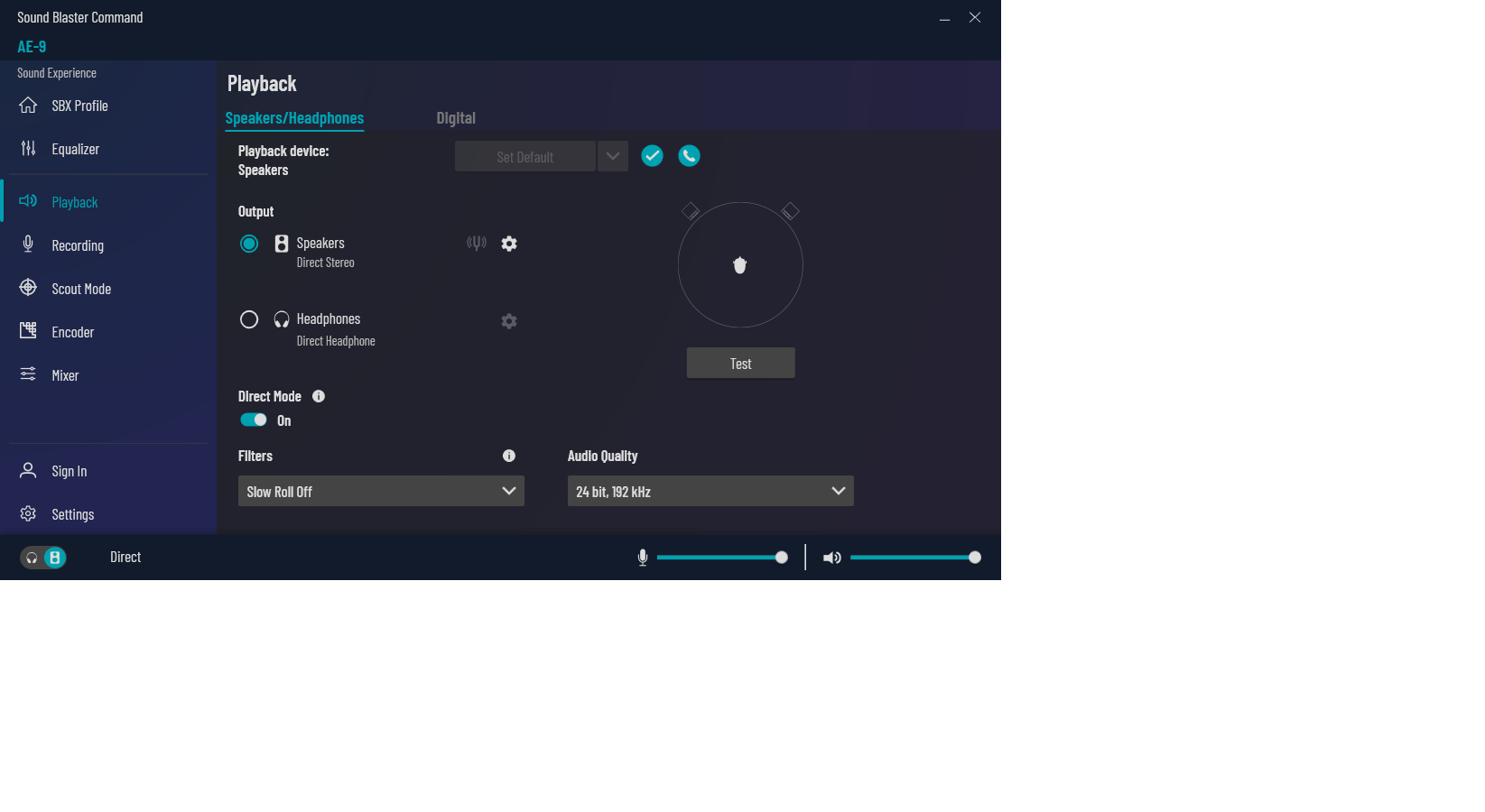The width and height of the screenshot is (1485, 812).
Task: Expand the Set Default dropdown arrow
Action: click(613, 156)
